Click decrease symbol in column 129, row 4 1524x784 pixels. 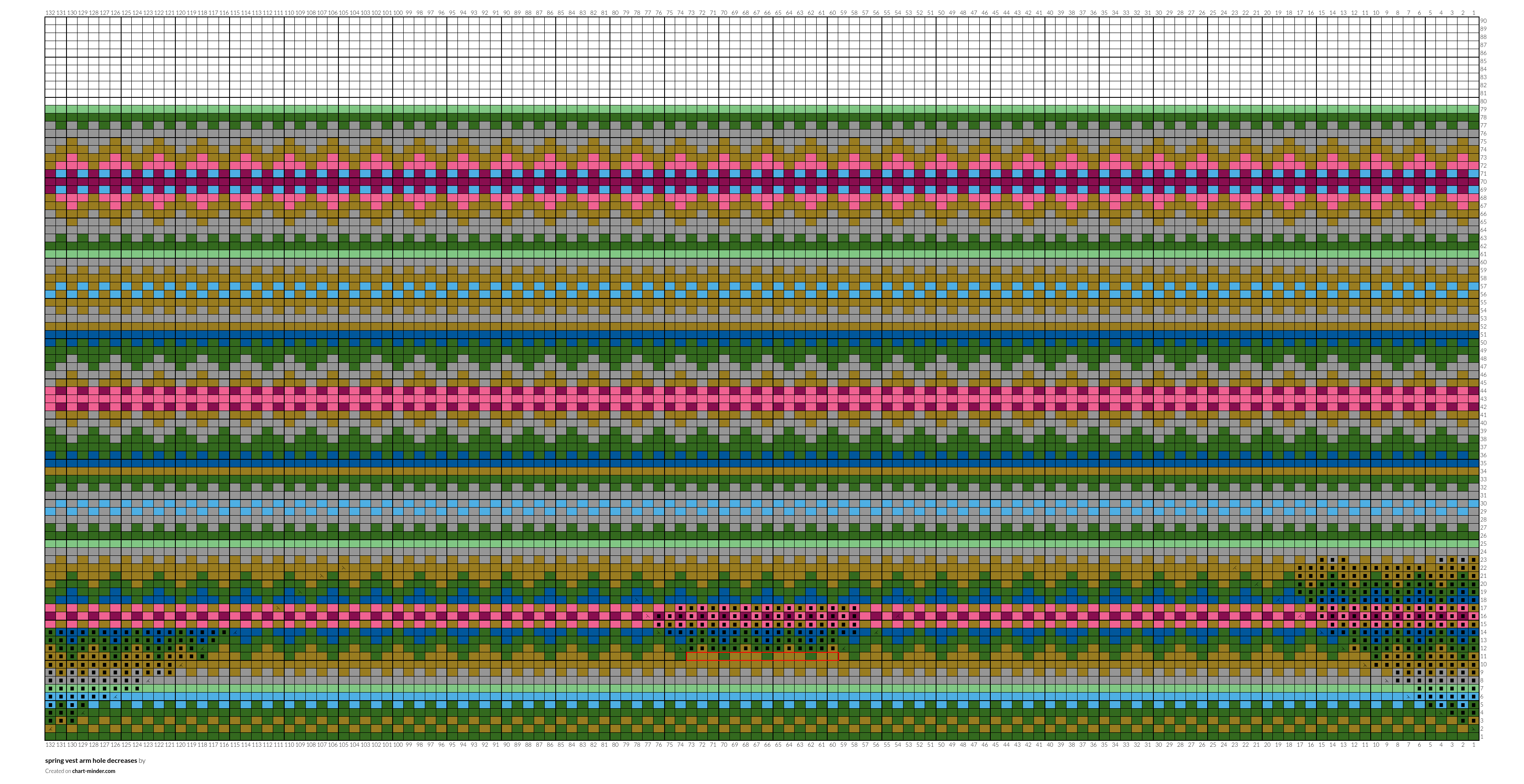(83, 712)
